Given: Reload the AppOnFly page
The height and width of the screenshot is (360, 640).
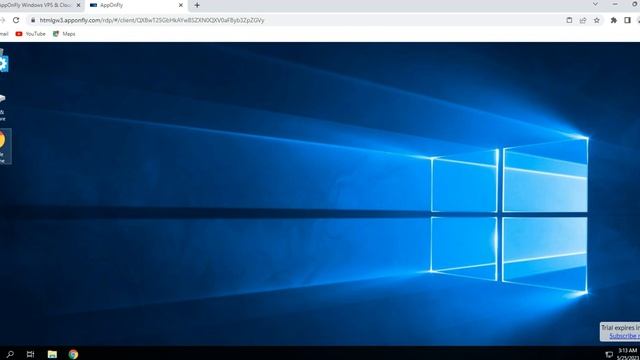Looking at the screenshot, I should tap(16, 20).
